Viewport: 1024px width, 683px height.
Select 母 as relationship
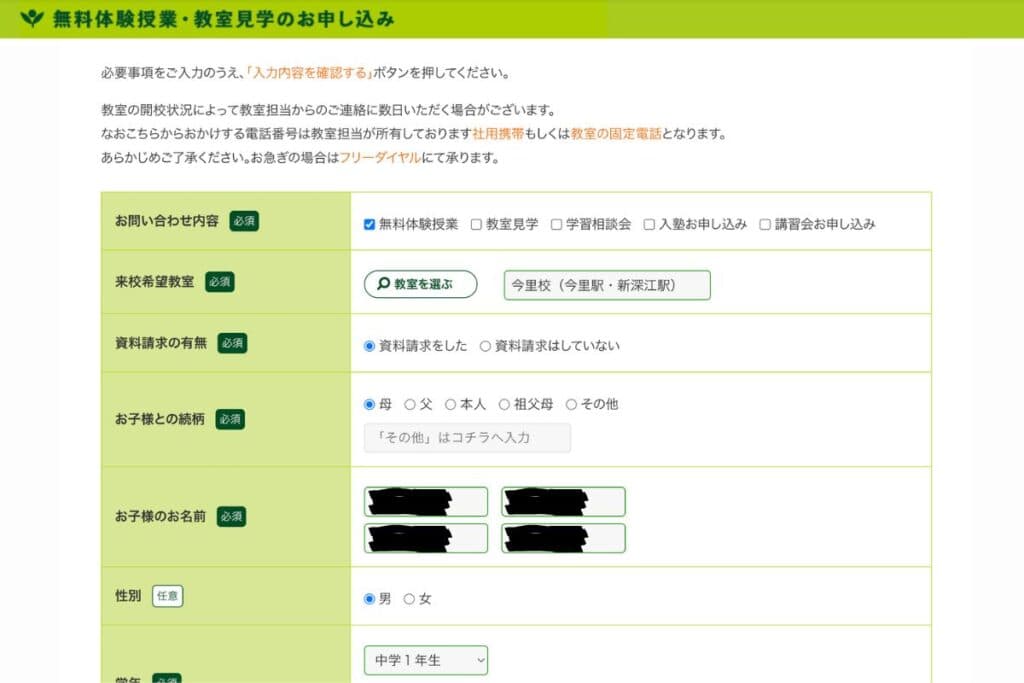coord(369,405)
